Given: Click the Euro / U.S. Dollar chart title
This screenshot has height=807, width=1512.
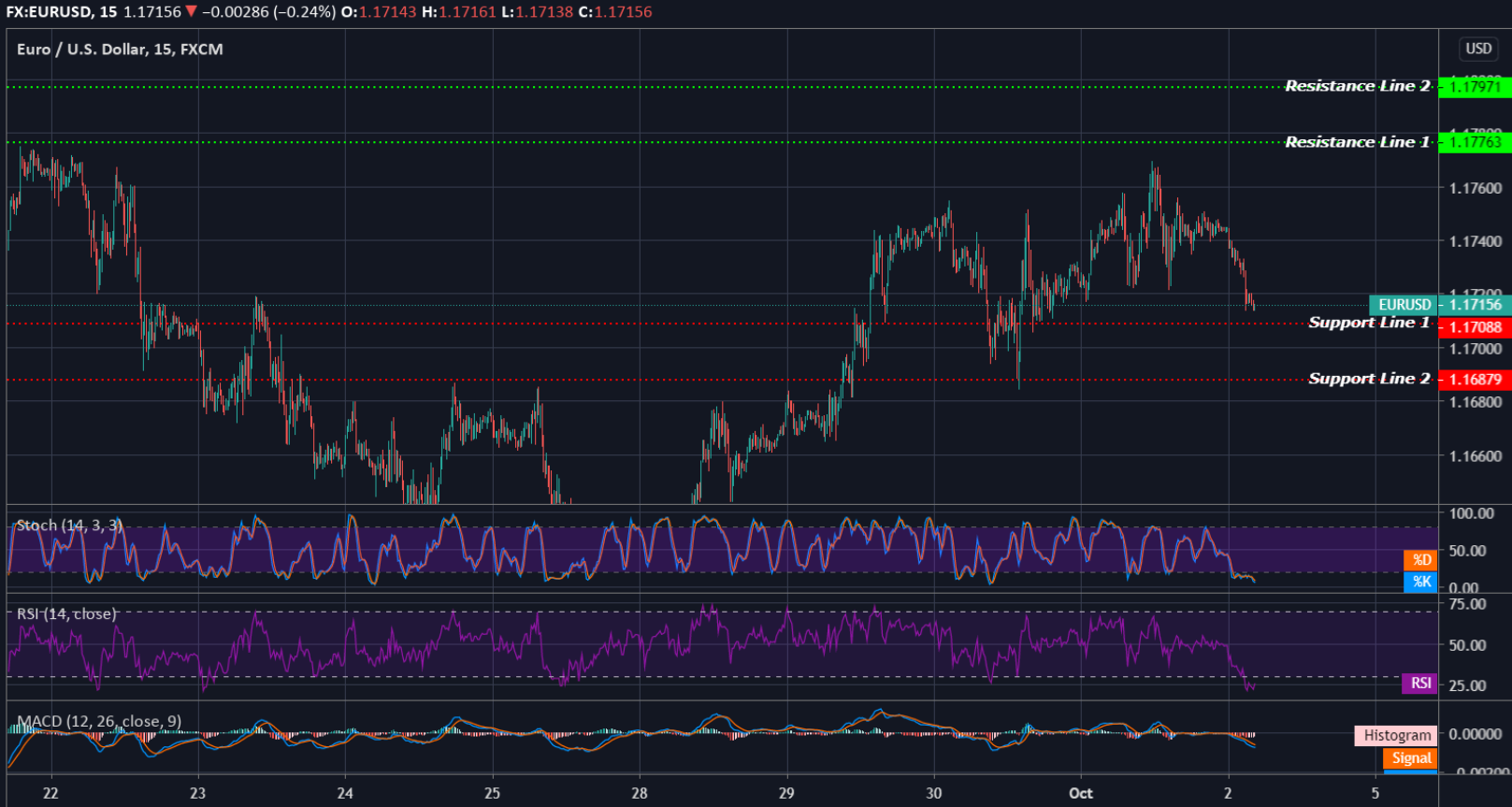Looking at the screenshot, I should [120, 50].
